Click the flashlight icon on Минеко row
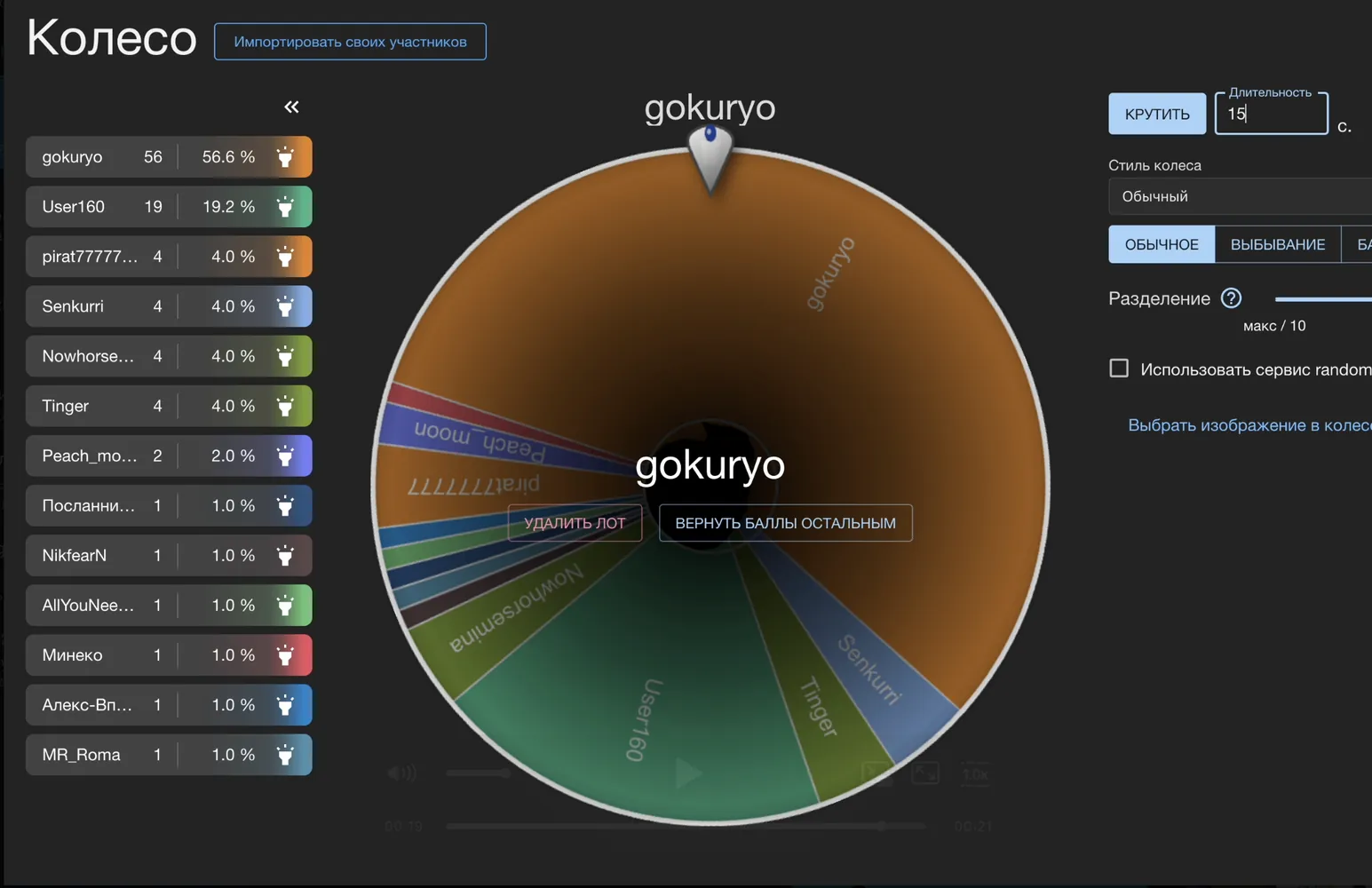The image size is (1372, 888). tap(285, 654)
